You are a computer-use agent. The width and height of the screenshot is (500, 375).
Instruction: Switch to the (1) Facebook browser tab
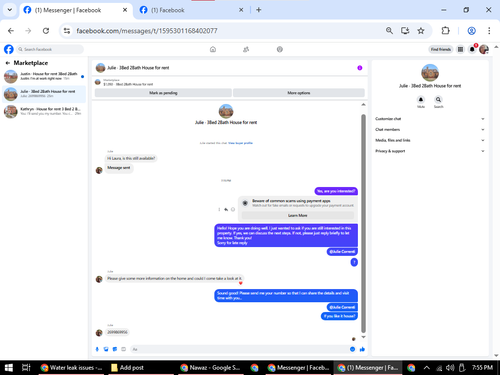tap(190, 10)
